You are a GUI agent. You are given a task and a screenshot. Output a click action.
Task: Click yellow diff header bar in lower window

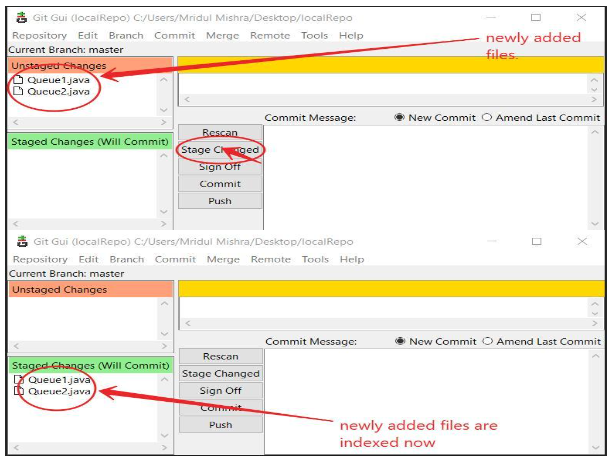pos(392,289)
